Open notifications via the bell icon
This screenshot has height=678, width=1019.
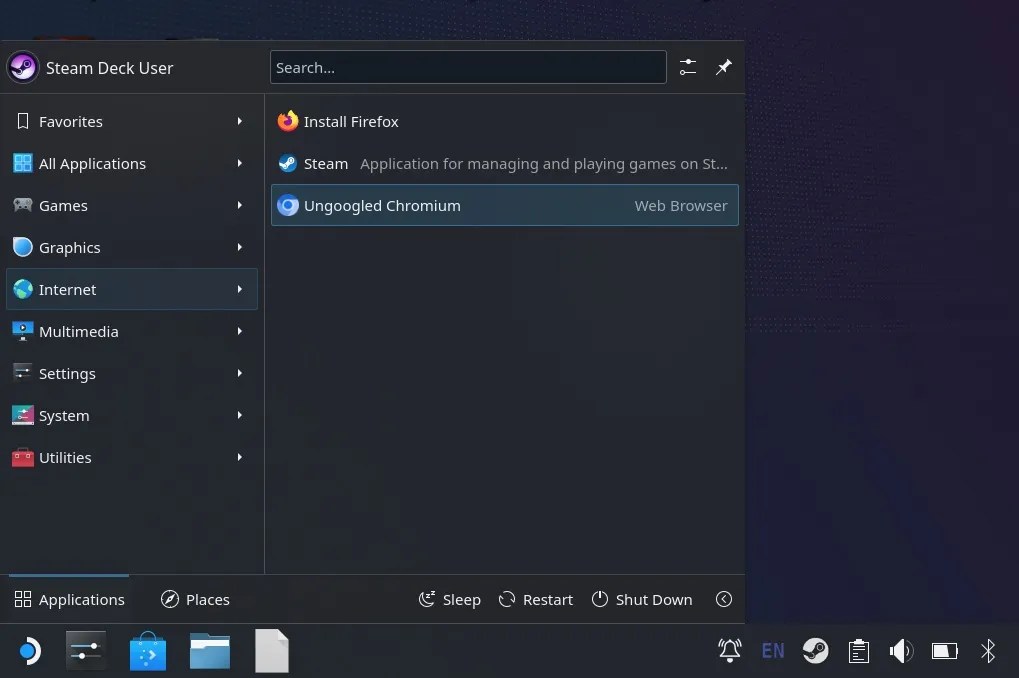[729, 651]
